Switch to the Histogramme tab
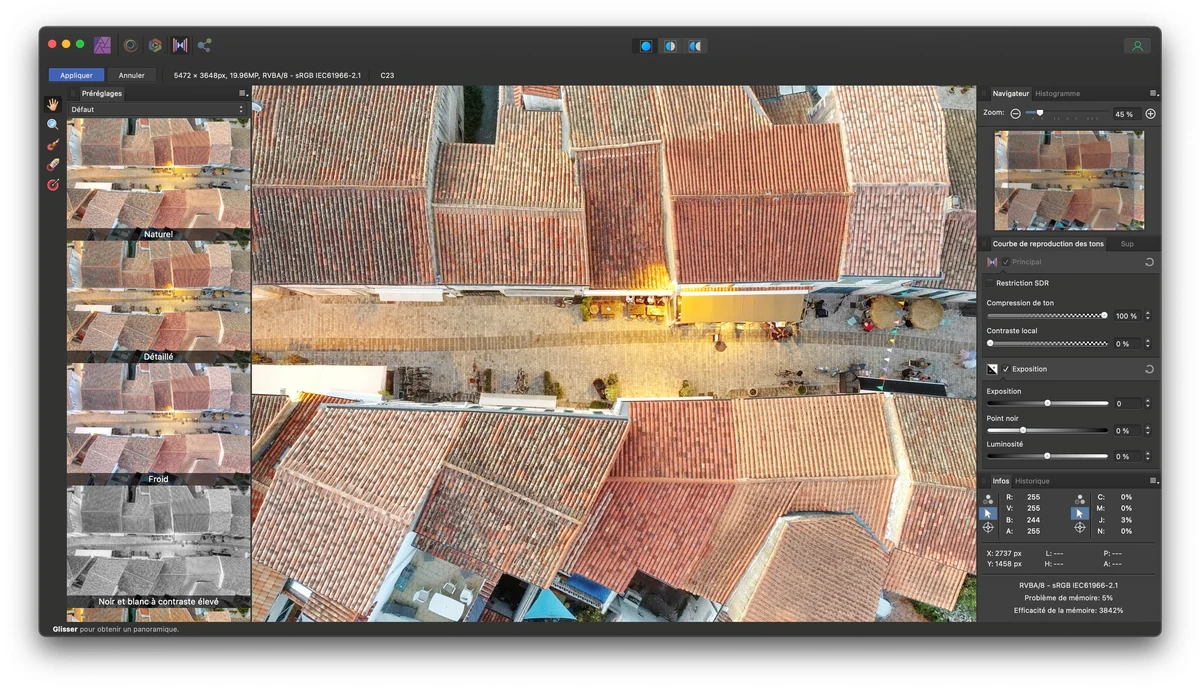 point(1057,93)
